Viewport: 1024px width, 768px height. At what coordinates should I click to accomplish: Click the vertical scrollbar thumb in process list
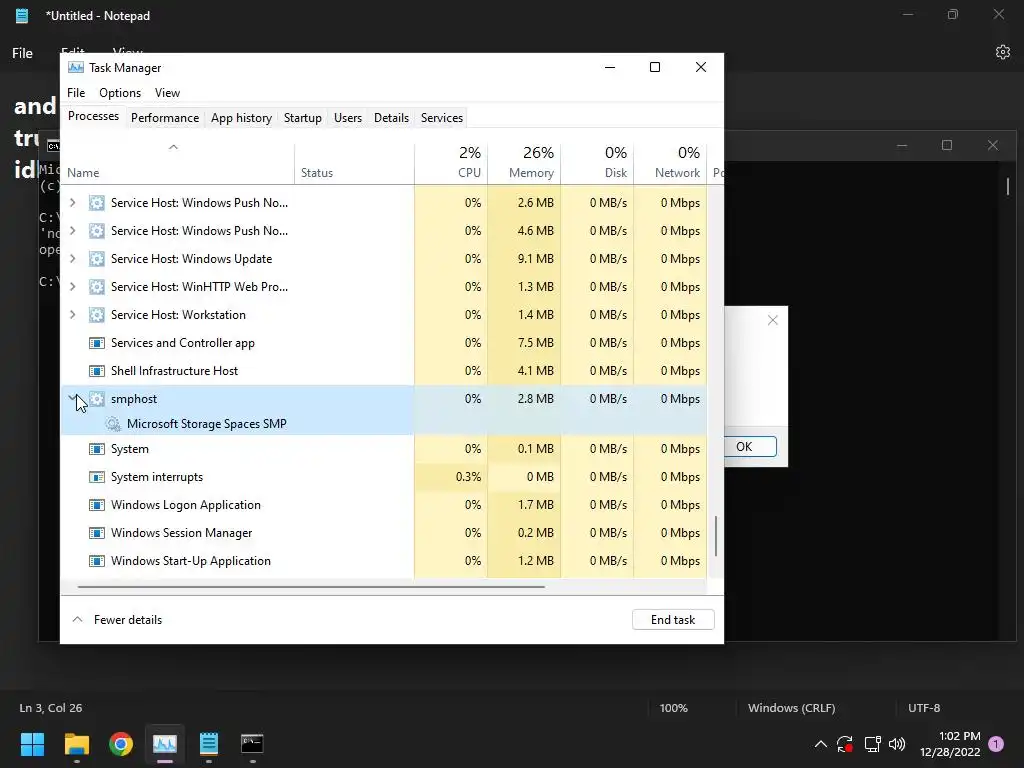coord(716,536)
